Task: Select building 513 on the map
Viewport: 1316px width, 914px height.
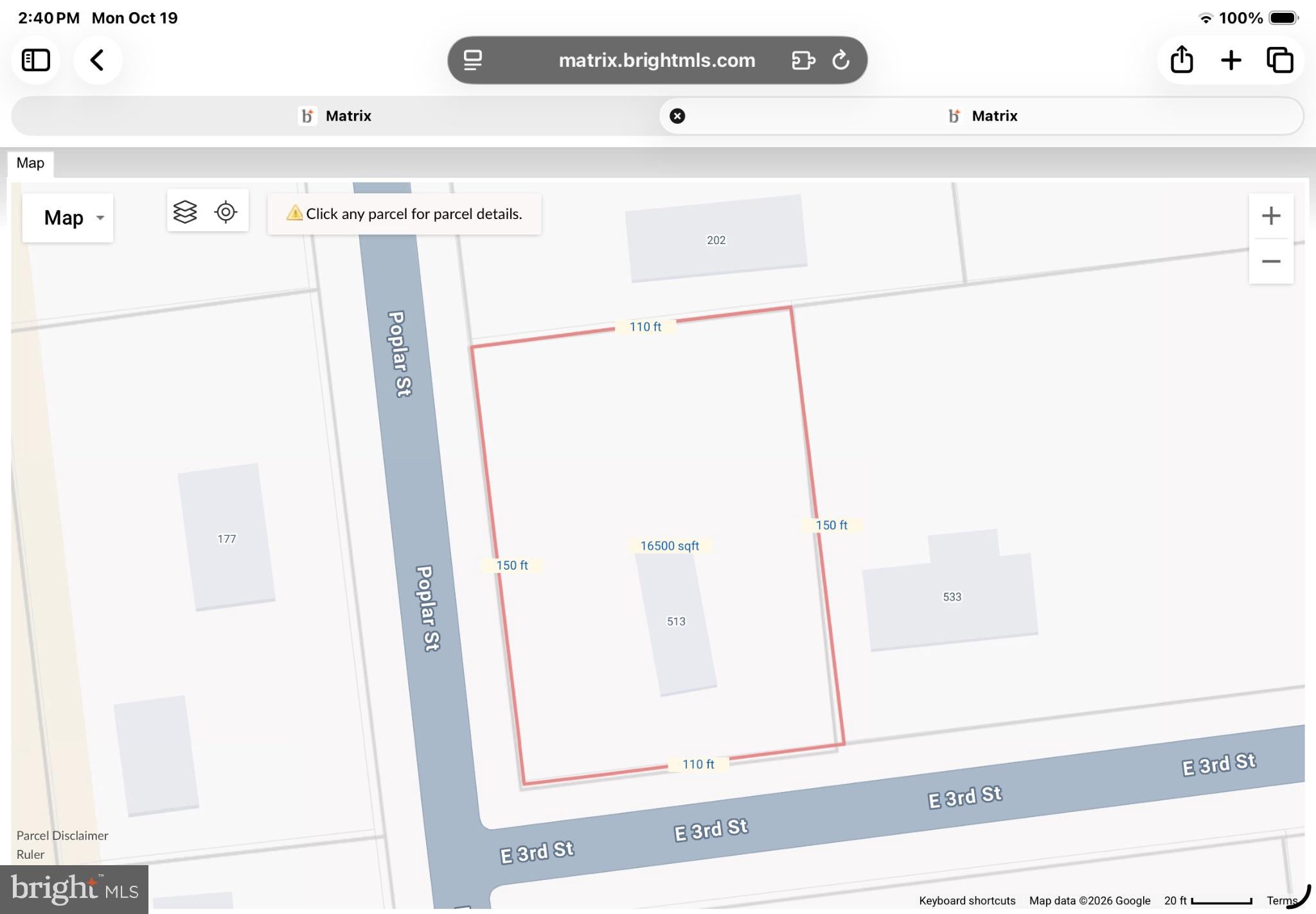Action: (x=676, y=622)
